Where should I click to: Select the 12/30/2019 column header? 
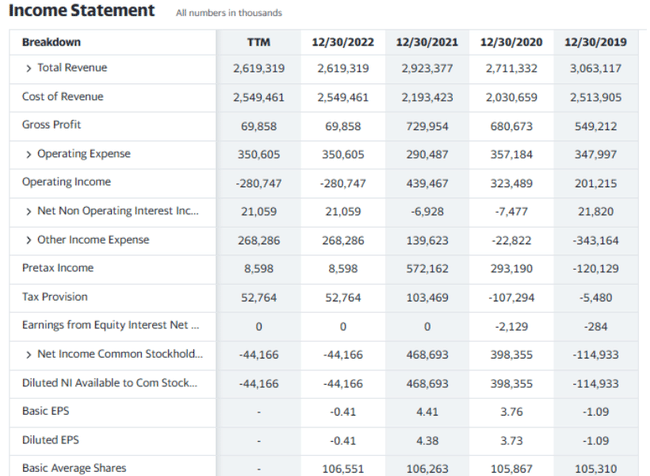click(595, 42)
